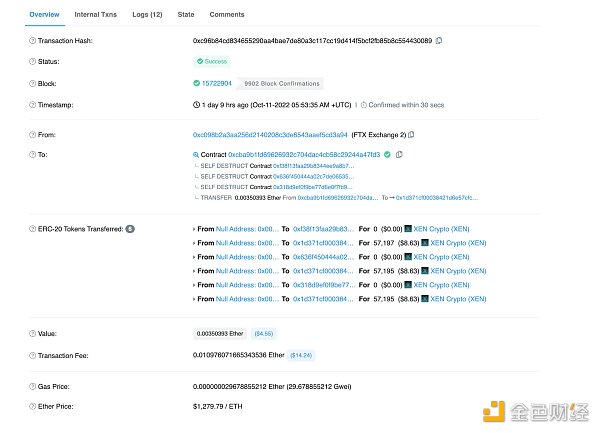
Task: Click help icon beside Transaction Hash label
Action: [33, 40]
